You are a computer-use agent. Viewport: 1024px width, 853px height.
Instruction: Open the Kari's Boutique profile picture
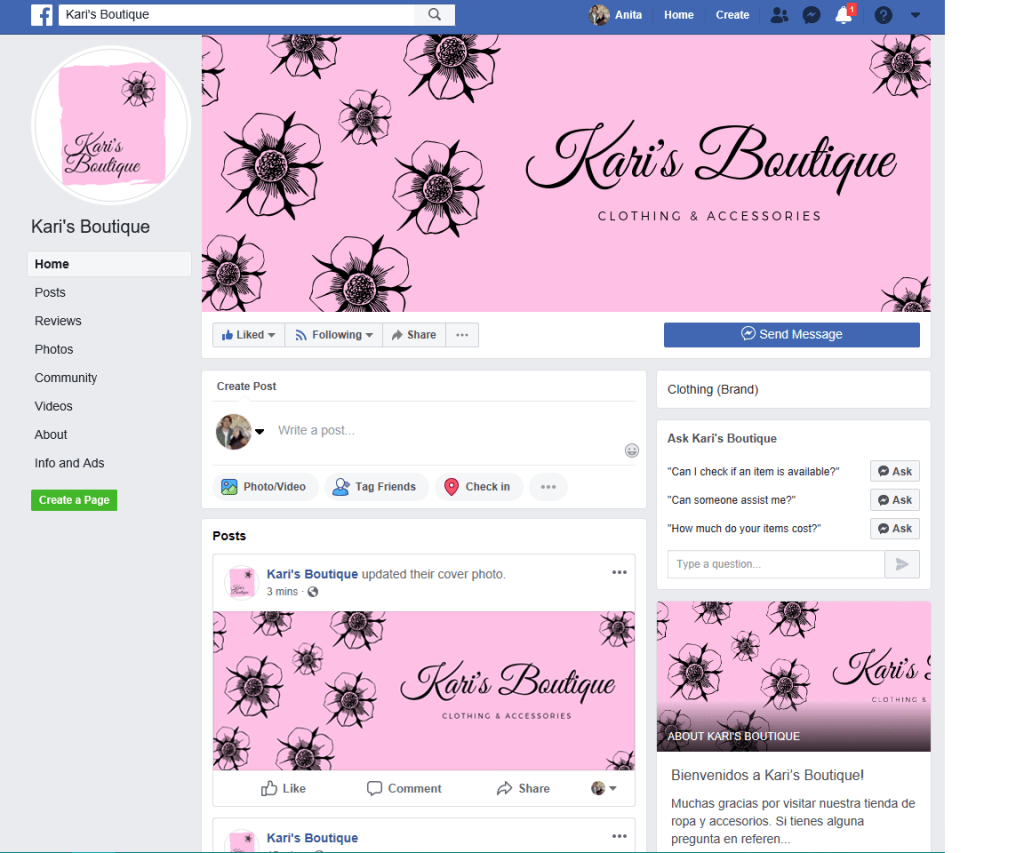coord(111,125)
